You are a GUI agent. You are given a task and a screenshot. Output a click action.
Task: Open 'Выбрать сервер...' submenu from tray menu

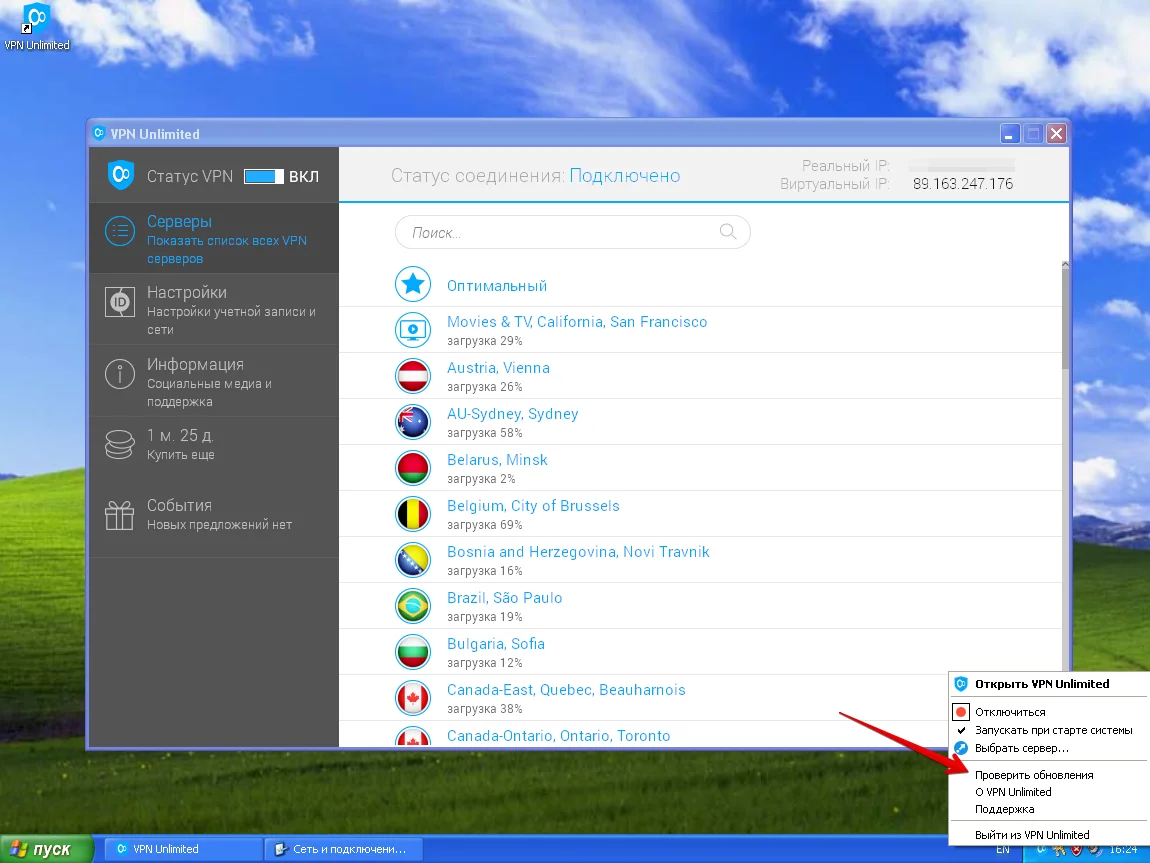(x=1021, y=748)
